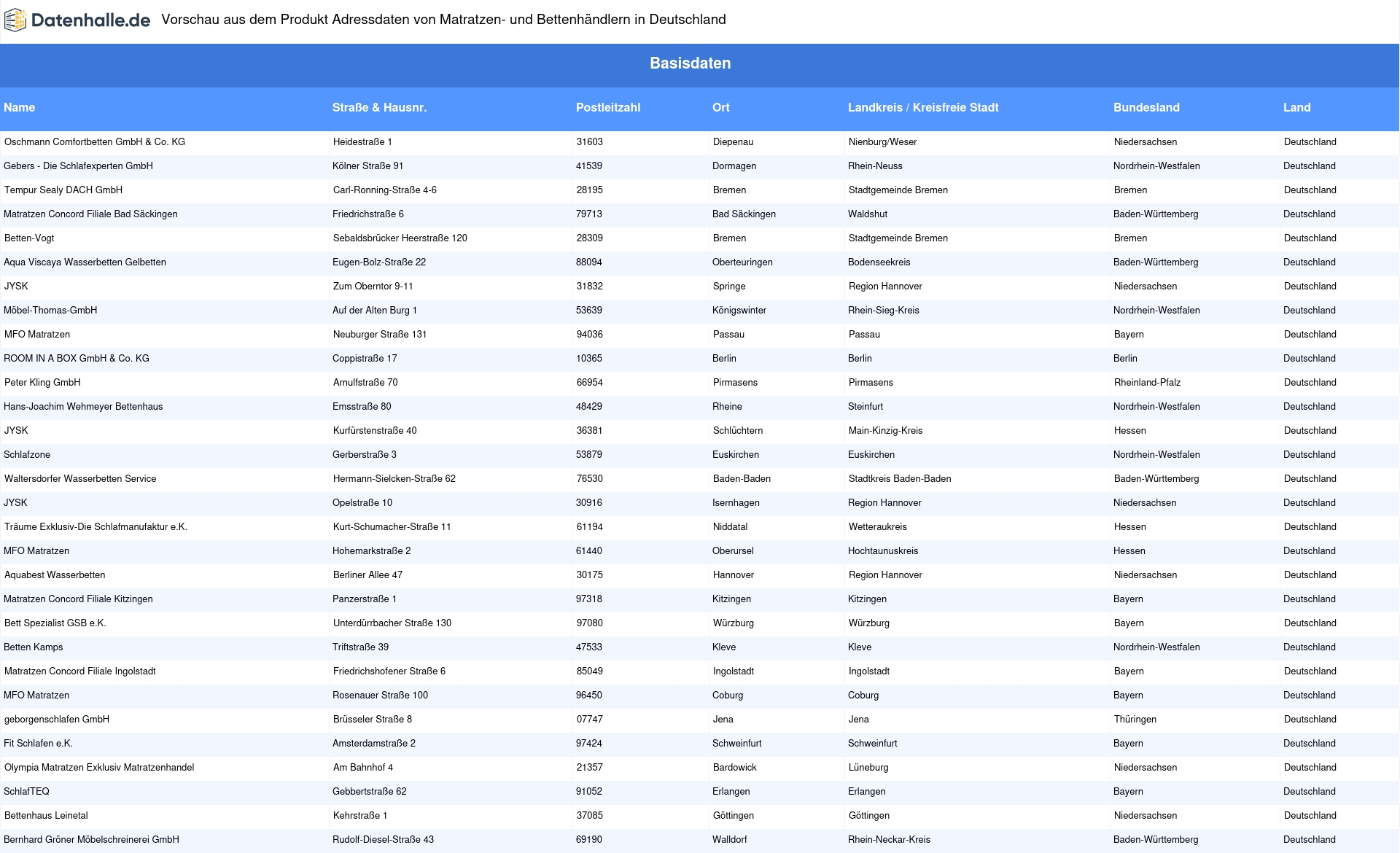
Task: Click Kurfürstenstraße 40 address cell
Action: 375,431
